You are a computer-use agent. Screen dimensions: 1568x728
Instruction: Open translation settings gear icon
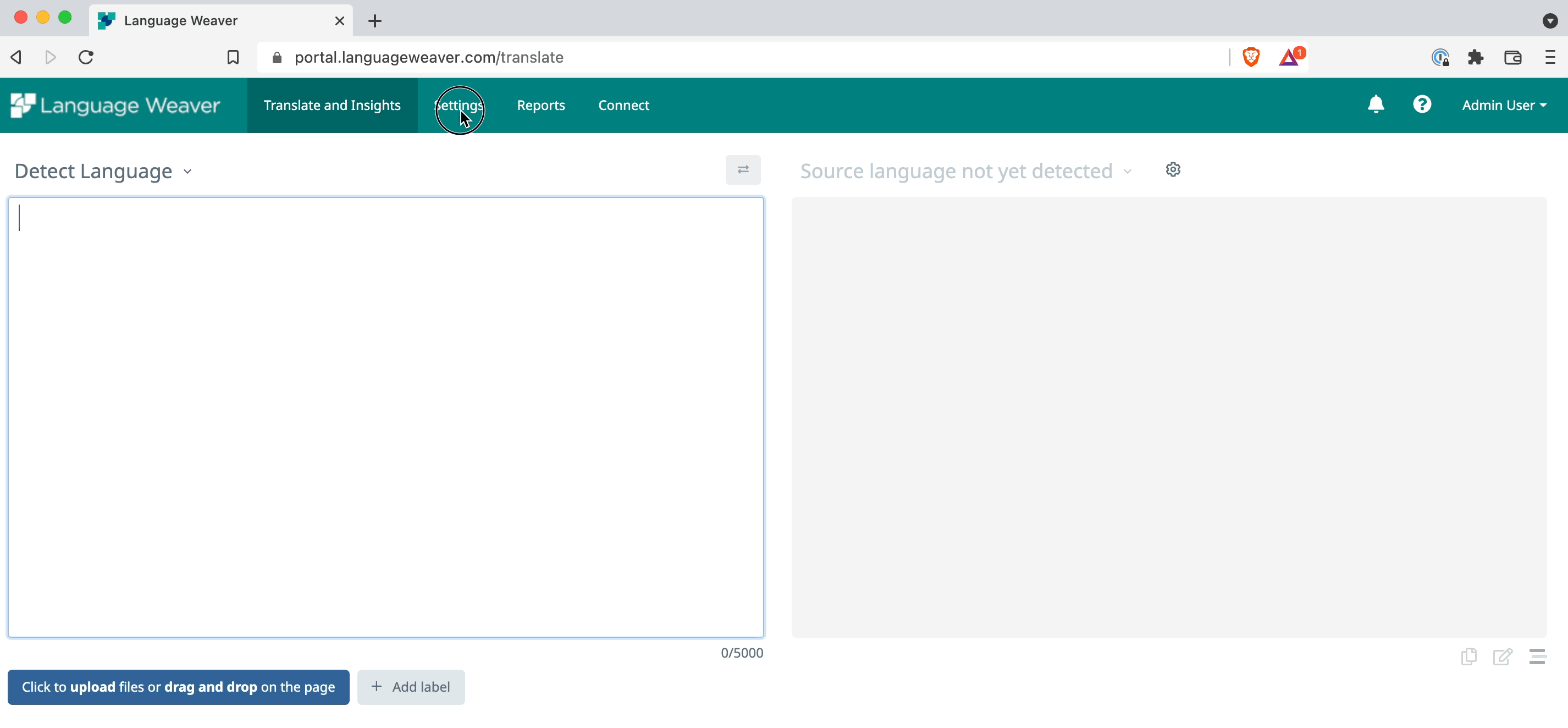(1173, 170)
